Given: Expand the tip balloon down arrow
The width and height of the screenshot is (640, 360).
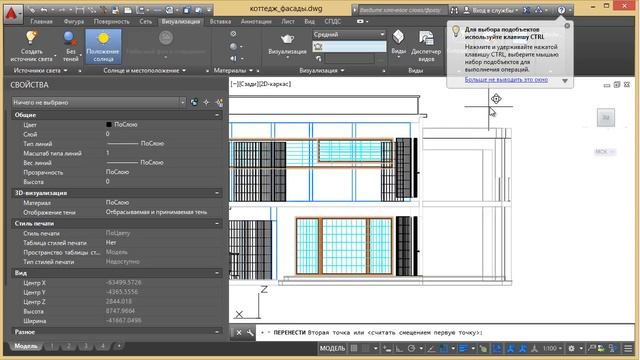Looking at the screenshot, I should coord(565,81).
